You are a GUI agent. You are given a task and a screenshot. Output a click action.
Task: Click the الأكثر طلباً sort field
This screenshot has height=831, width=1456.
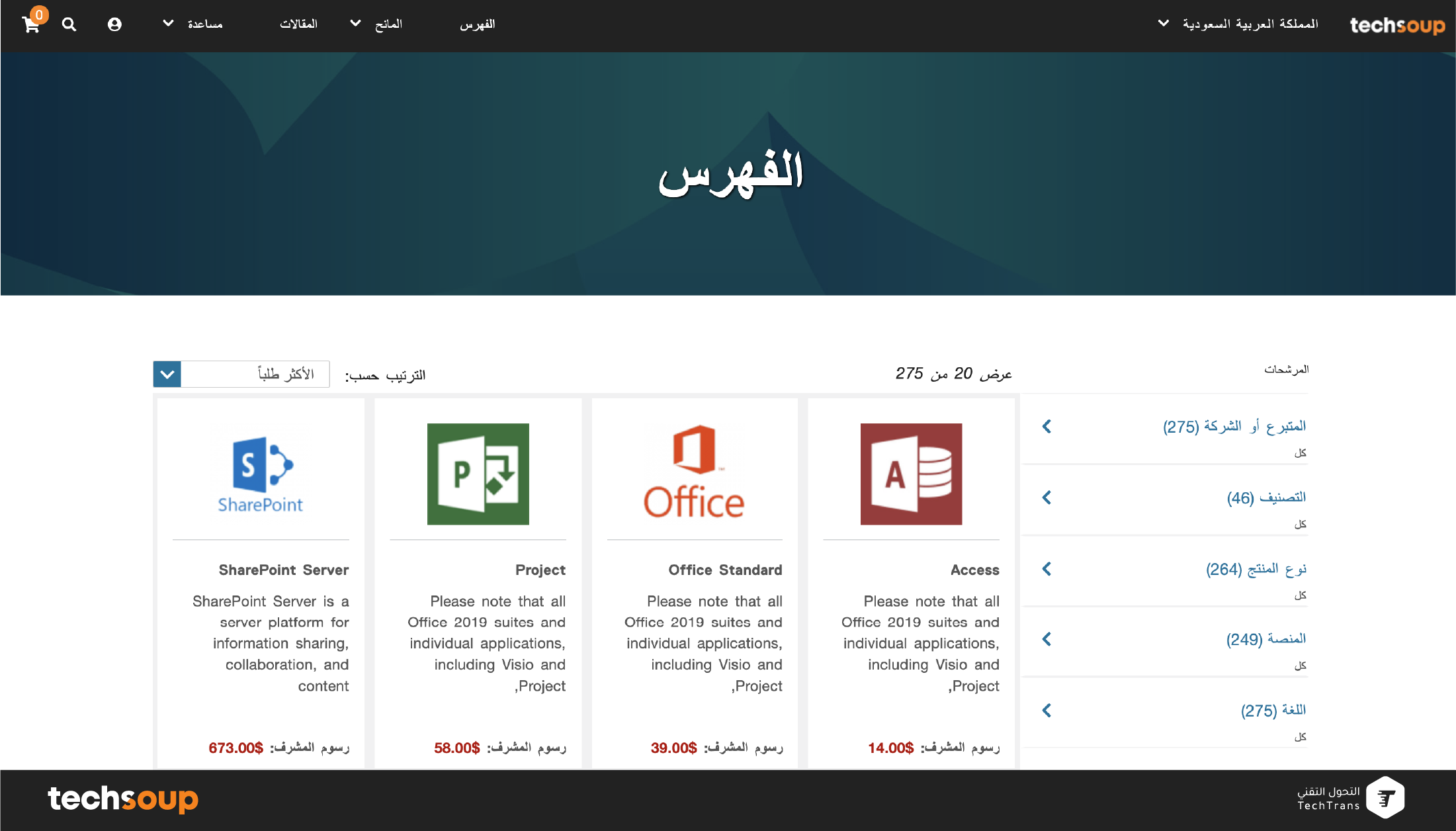(255, 374)
